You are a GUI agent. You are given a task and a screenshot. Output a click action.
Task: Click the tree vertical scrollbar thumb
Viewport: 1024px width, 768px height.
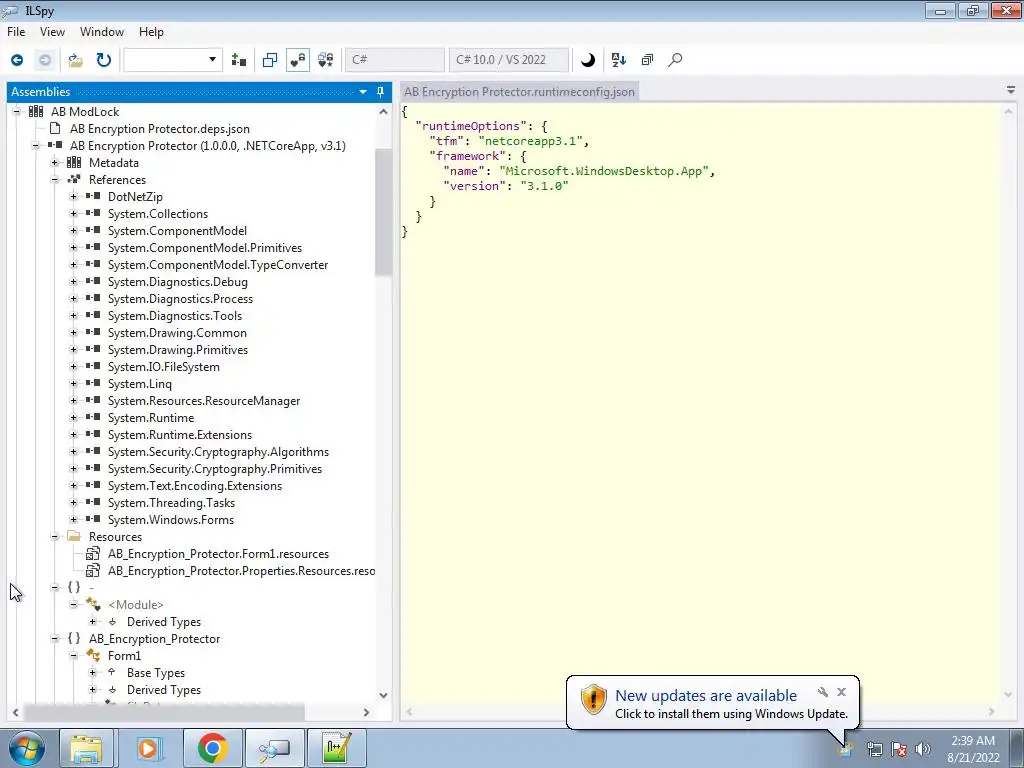(x=383, y=212)
